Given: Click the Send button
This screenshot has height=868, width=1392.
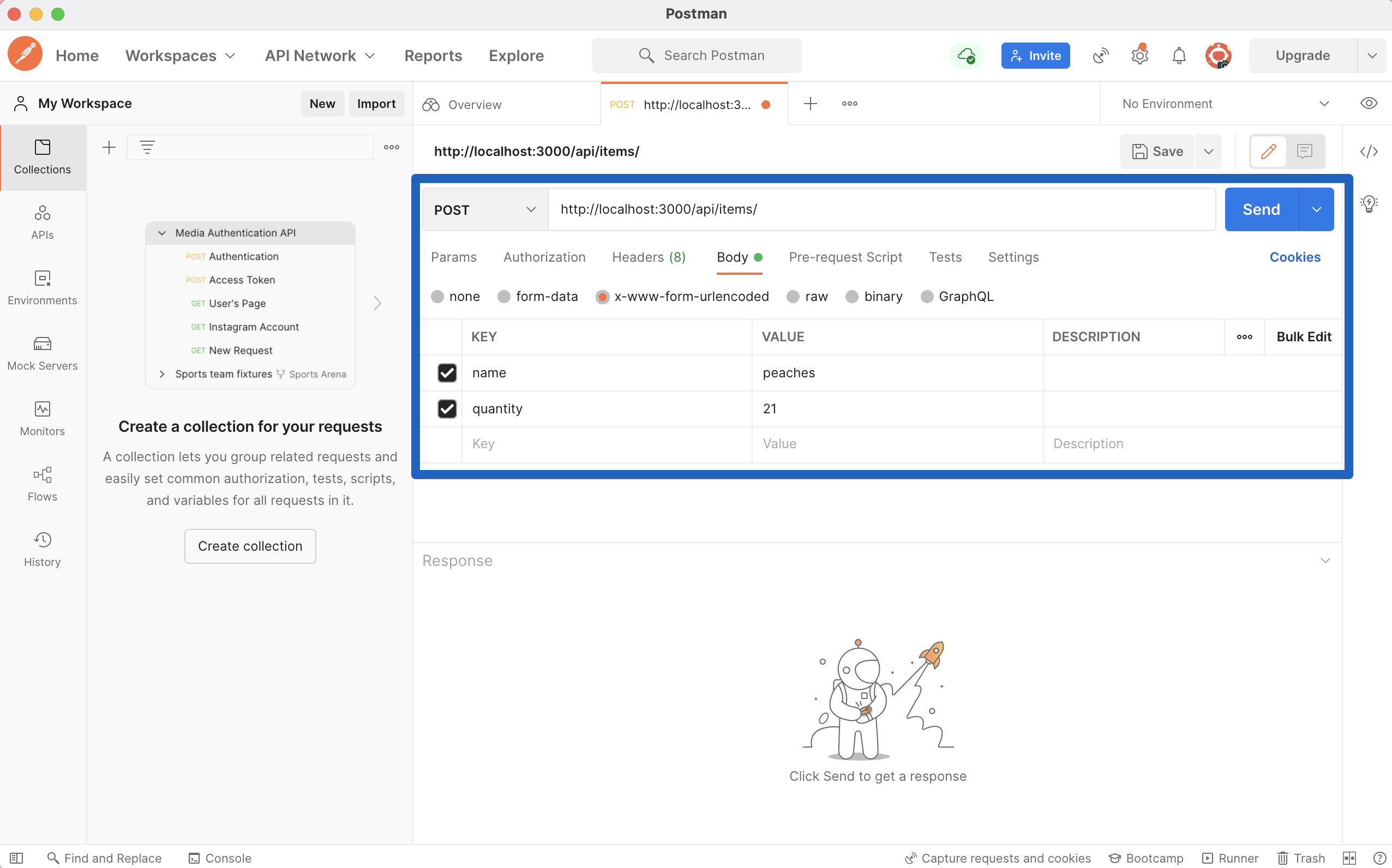Looking at the screenshot, I should tap(1261, 209).
